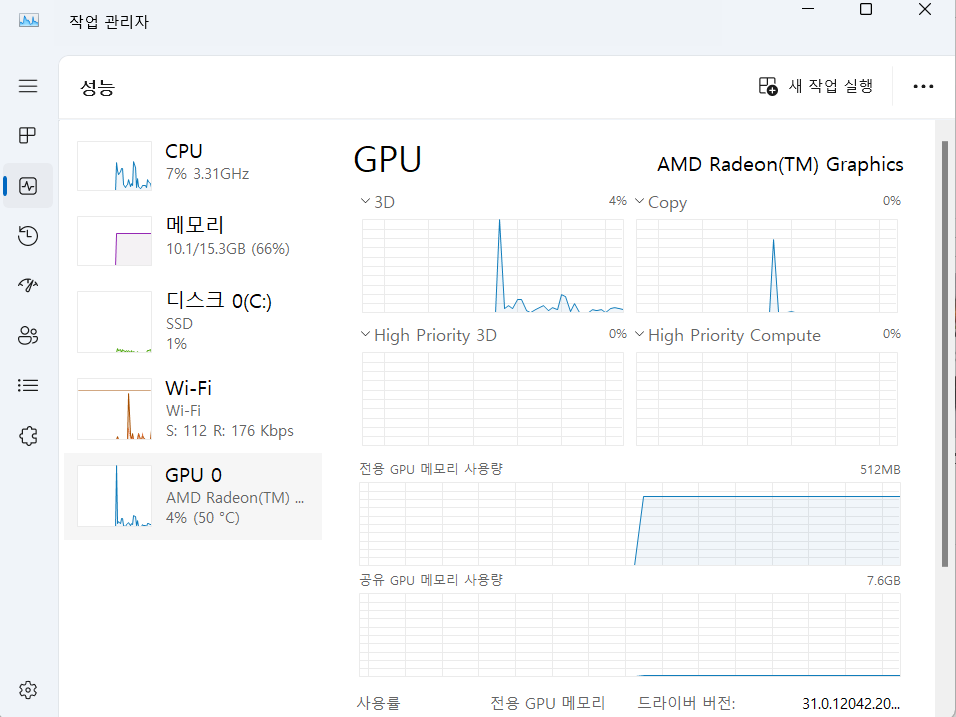The width and height of the screenshot is (956, 717).
Task: Open the Details list page icon
Action: point(28,385)
